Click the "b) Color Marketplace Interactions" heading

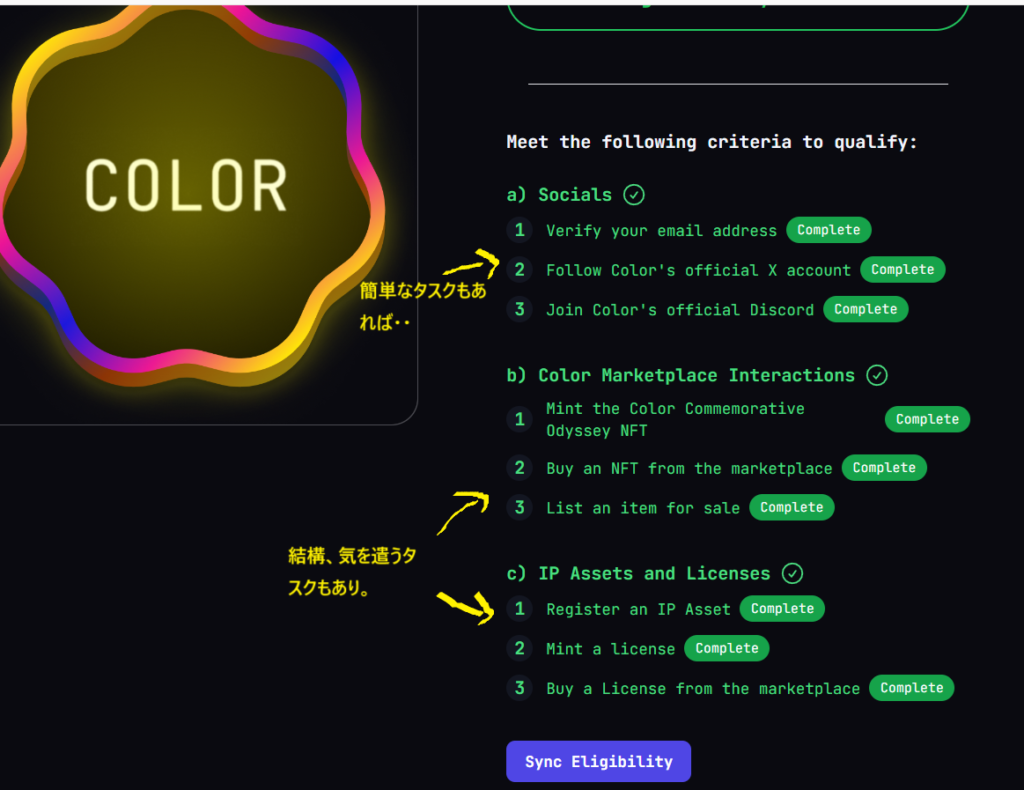point(680,375)
